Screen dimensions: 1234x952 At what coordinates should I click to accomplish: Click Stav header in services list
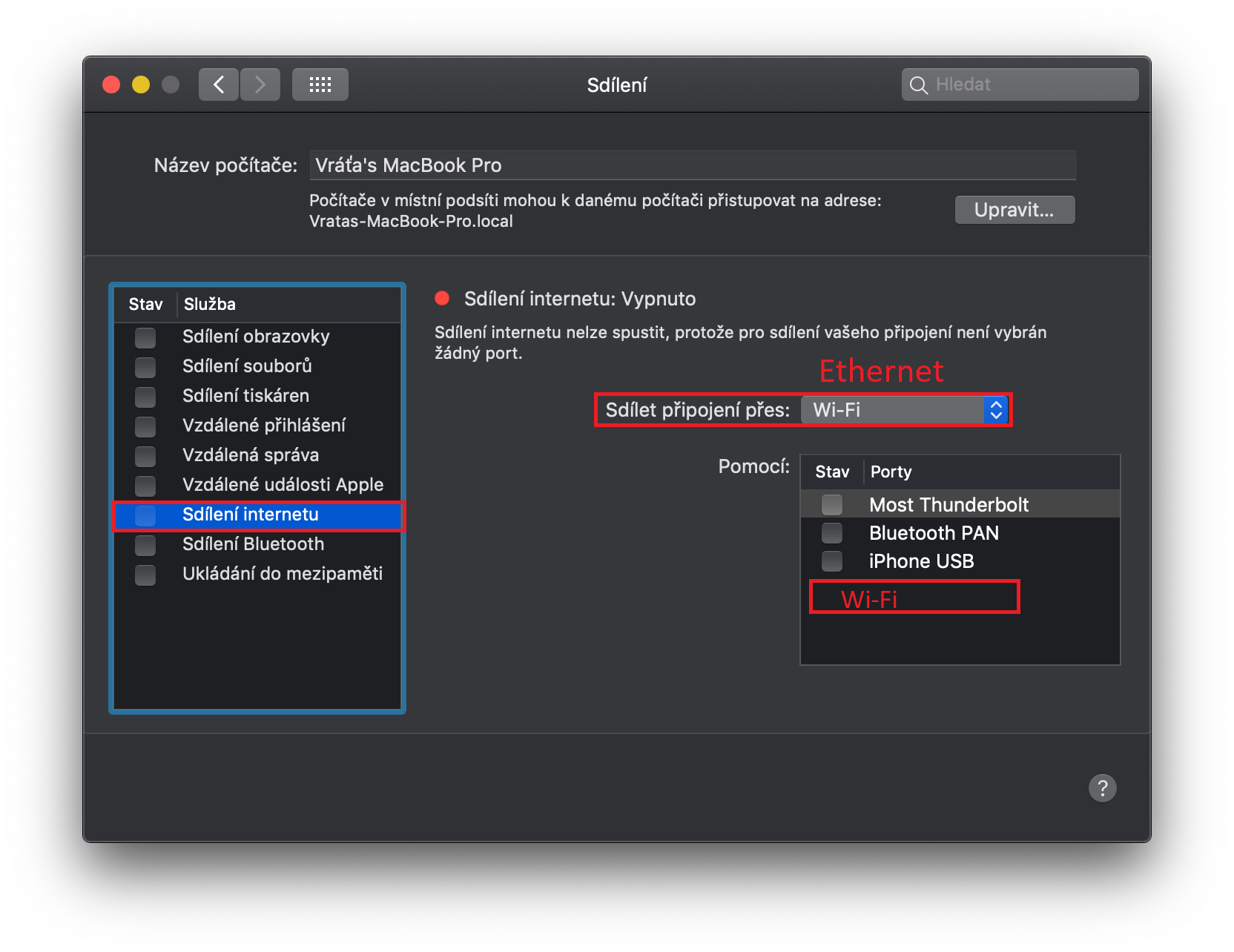coord(145,304)
